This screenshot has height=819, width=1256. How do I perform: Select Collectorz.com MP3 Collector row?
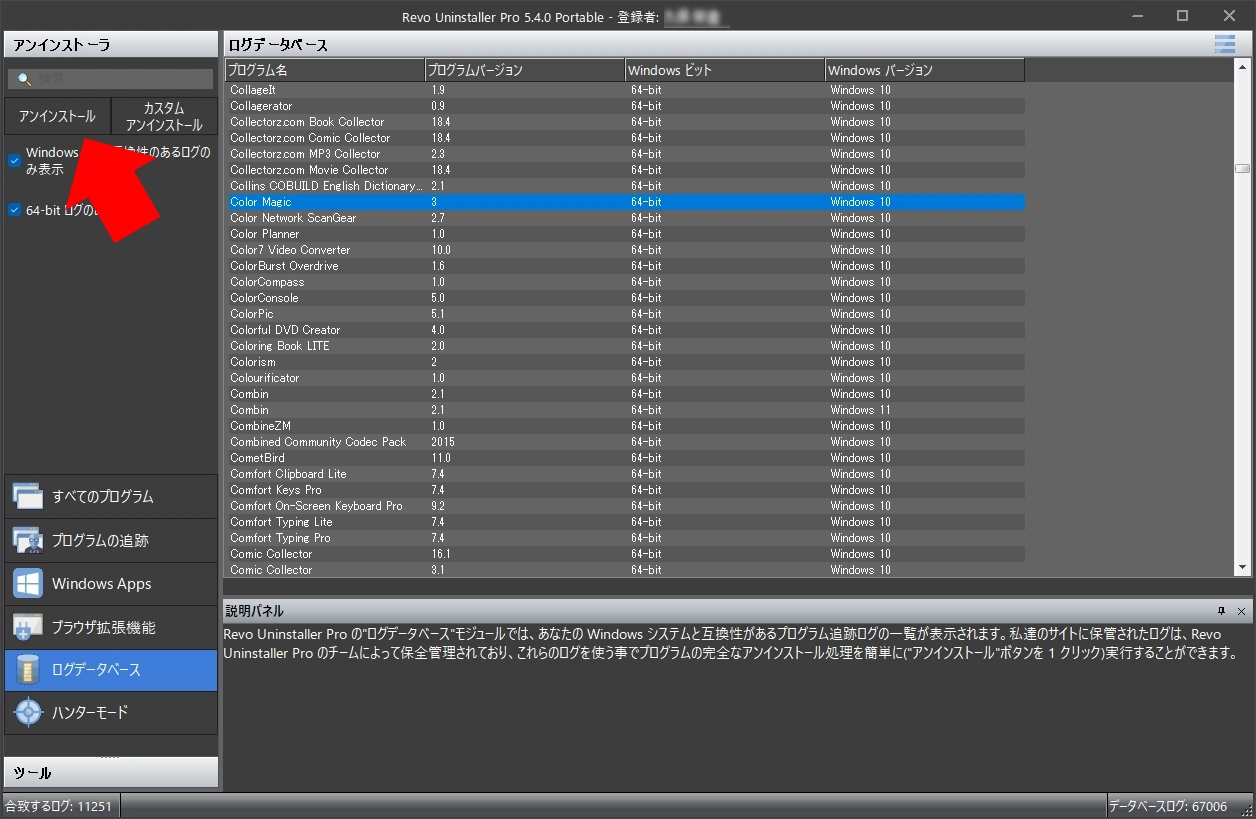point(625,154)
